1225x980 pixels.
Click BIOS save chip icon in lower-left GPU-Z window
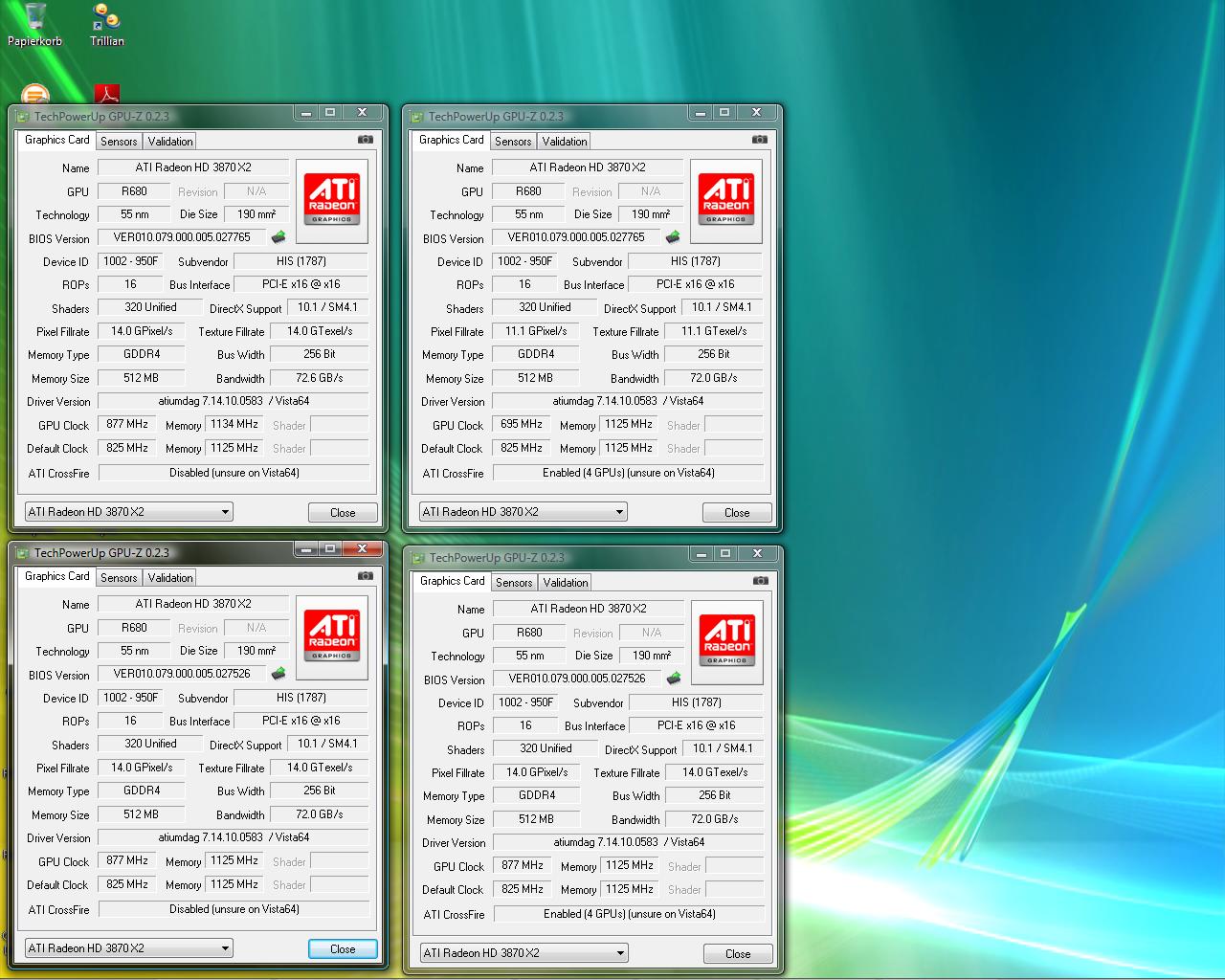278,674
